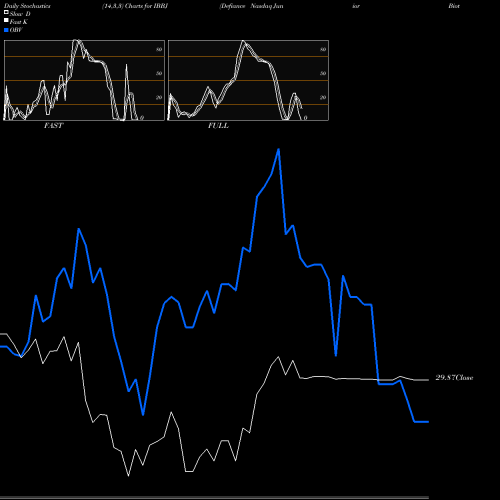Click the 'FULL' label under the chart
This screenshot has height=500, width=500.
pos(218,126)
